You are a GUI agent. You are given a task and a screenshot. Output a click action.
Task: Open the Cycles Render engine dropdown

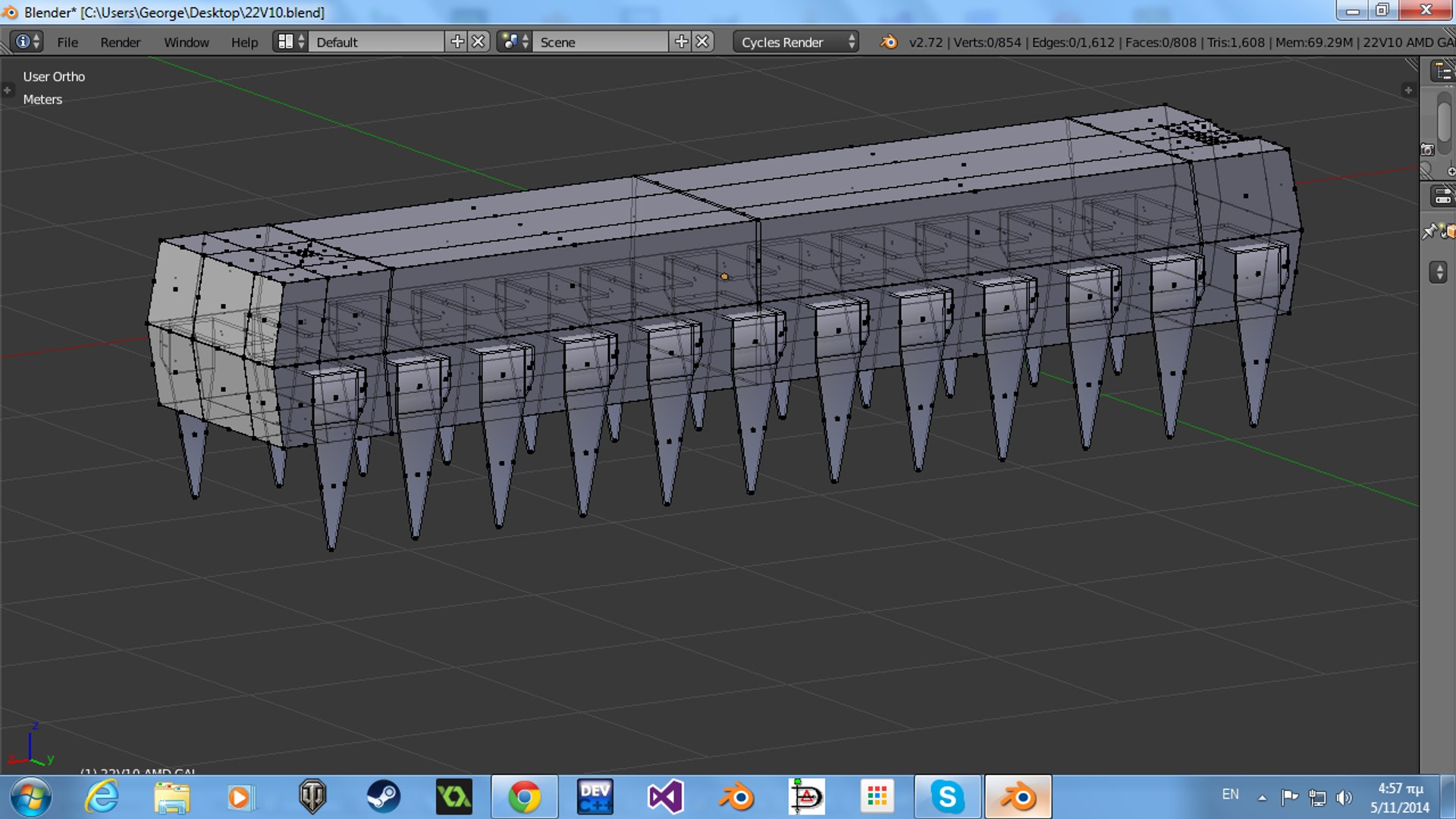point(796,42)
